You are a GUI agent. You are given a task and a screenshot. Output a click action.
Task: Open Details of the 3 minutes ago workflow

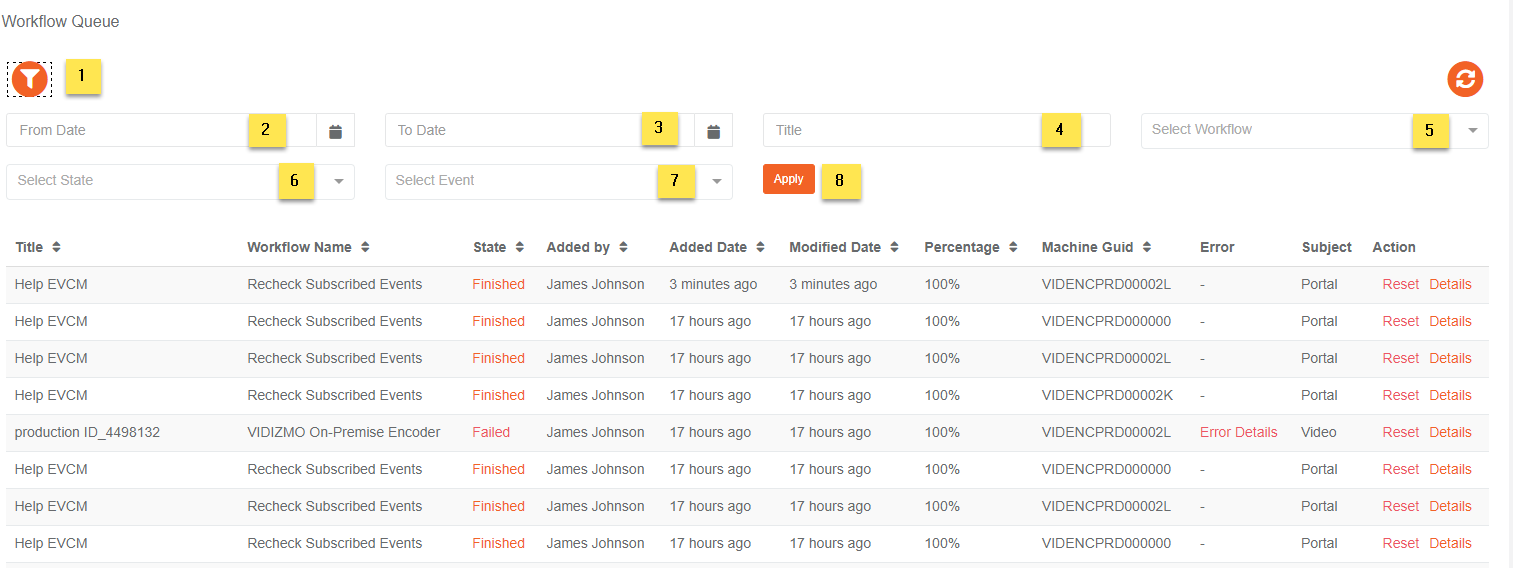(x=1450, y=284)
